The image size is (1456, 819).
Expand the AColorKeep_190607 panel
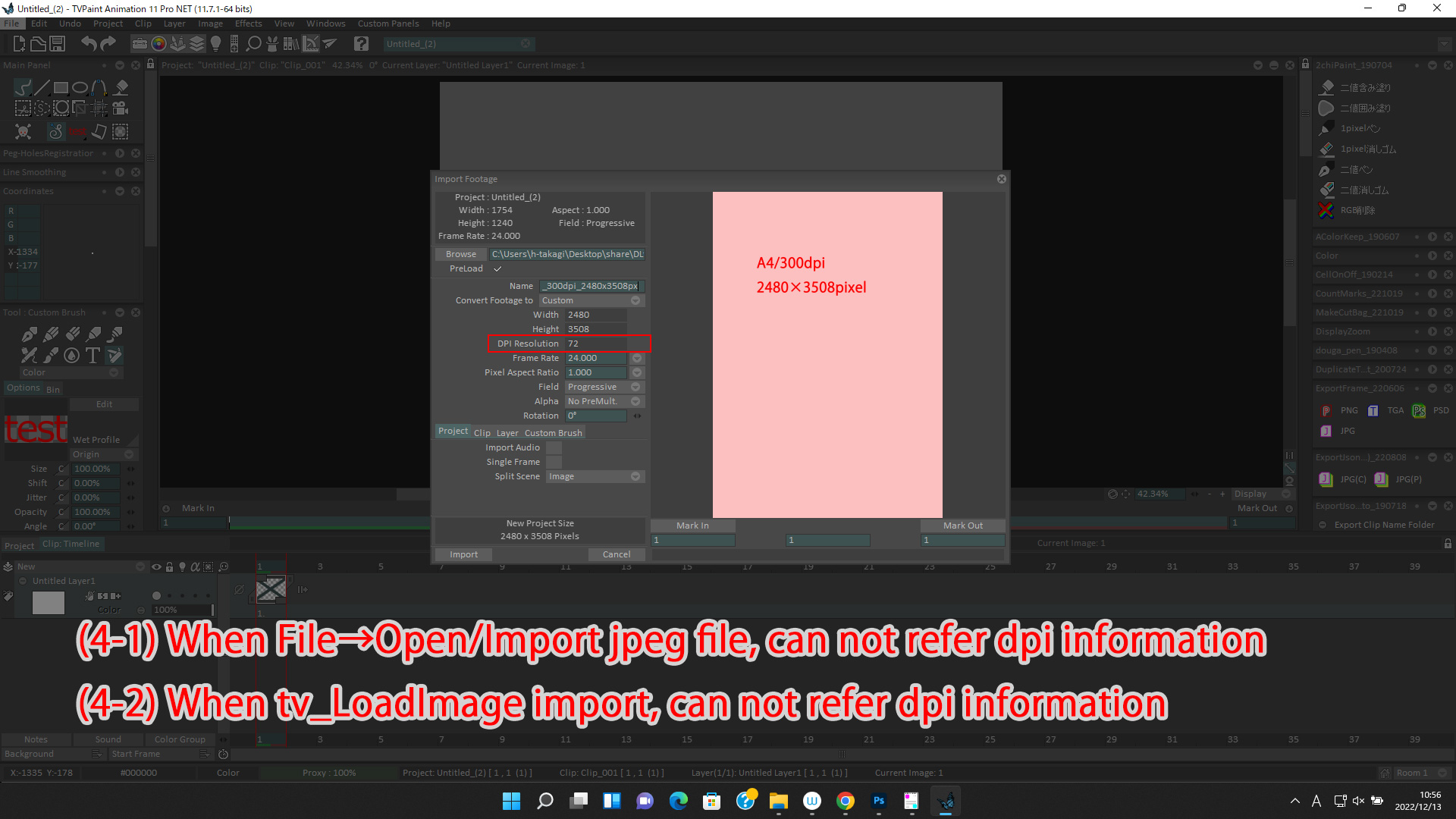(x=1432, y=237)
